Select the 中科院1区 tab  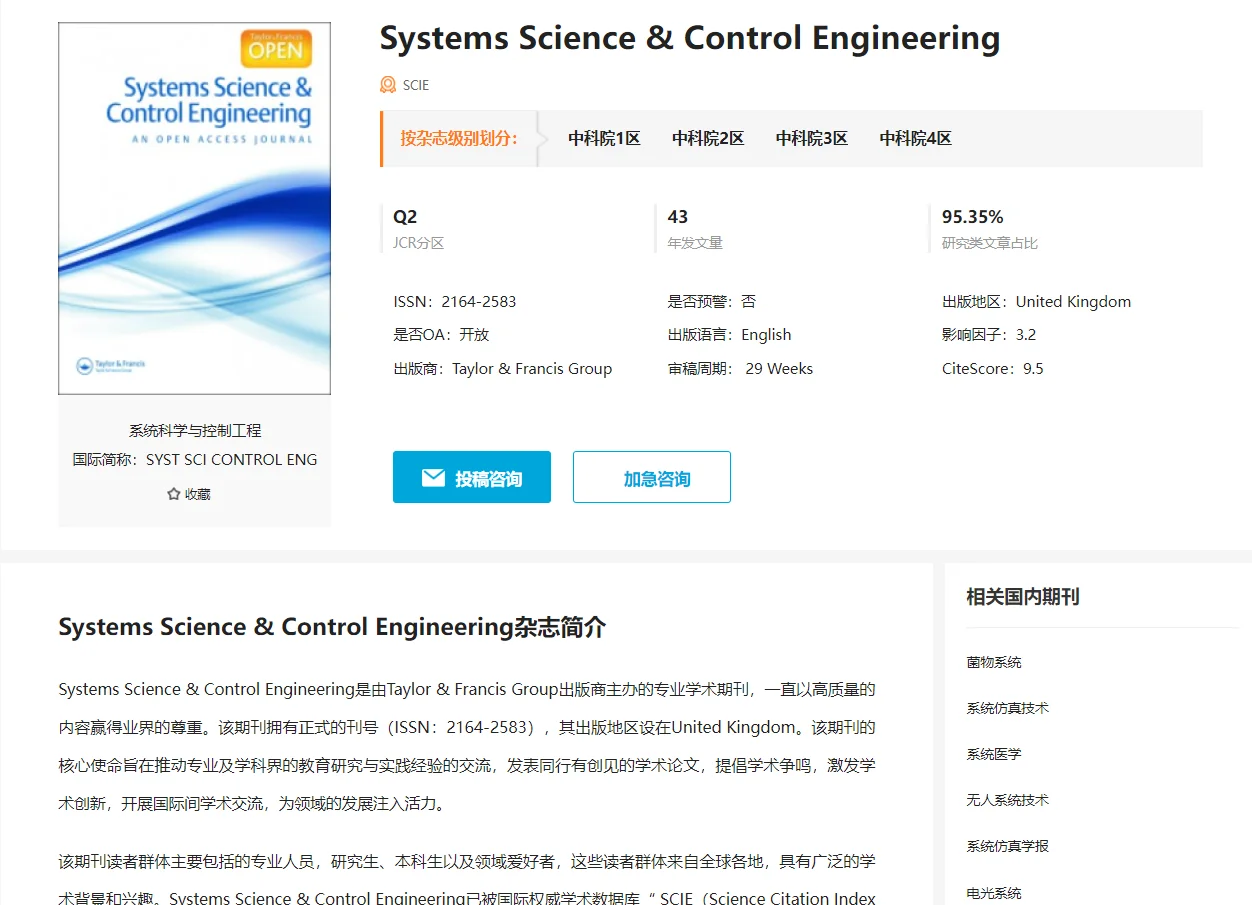point(605,138)
